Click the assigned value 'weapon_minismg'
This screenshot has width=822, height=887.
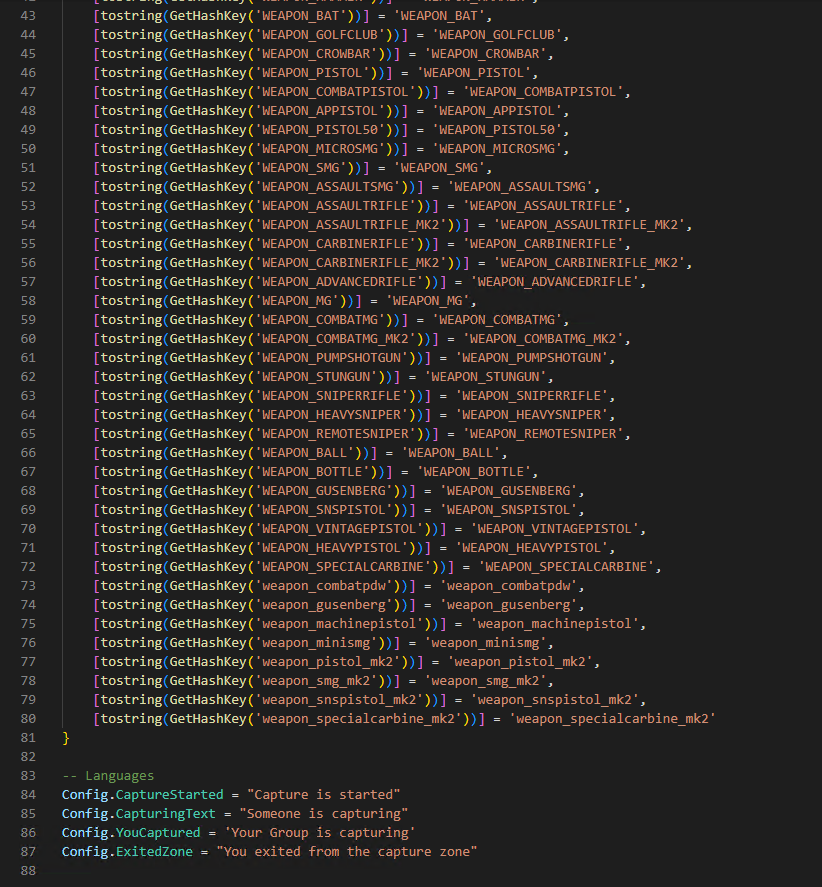tap(485, 643)
